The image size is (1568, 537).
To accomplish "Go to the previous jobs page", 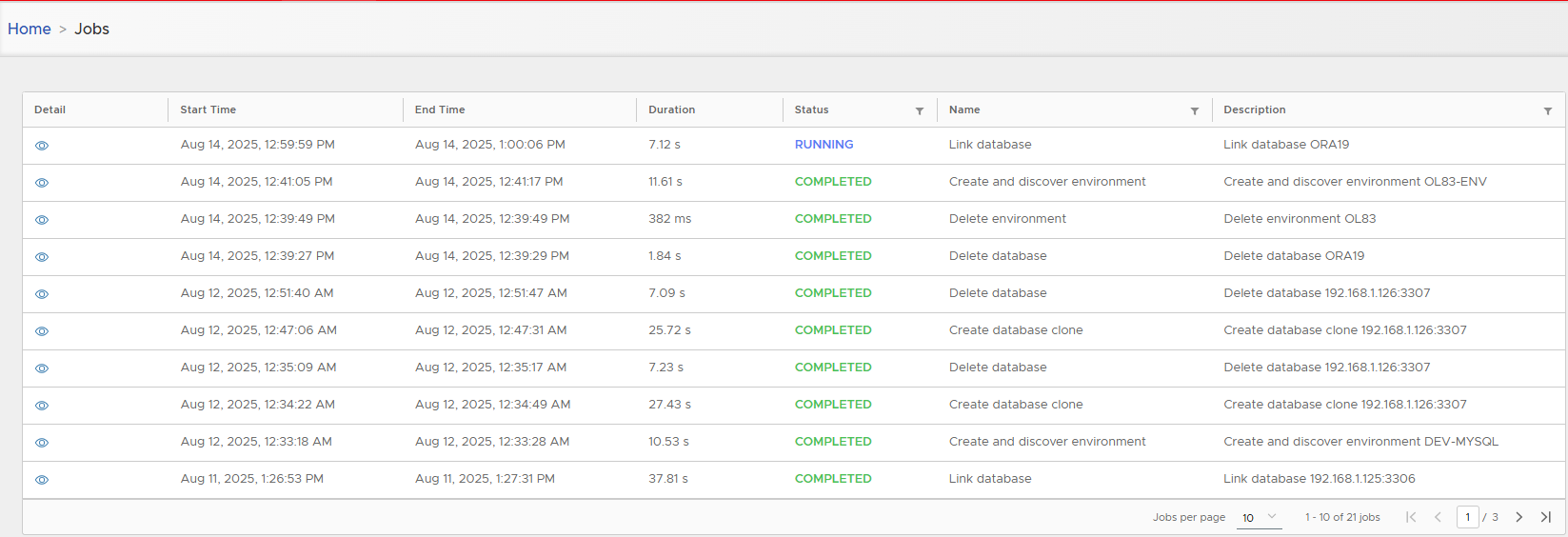I will coord(1438,517).
